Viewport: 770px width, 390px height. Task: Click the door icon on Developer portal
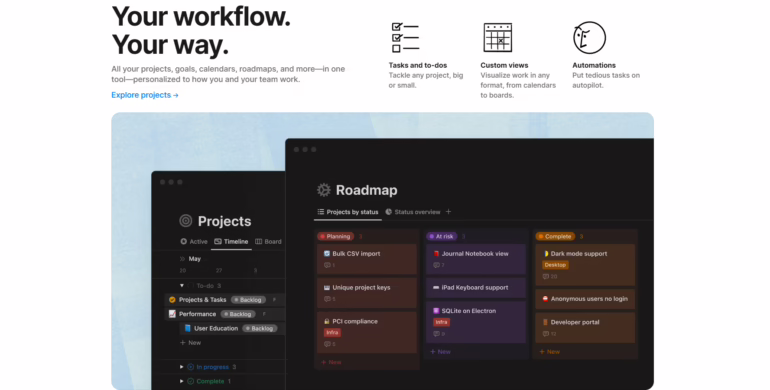tap(545, 322)
